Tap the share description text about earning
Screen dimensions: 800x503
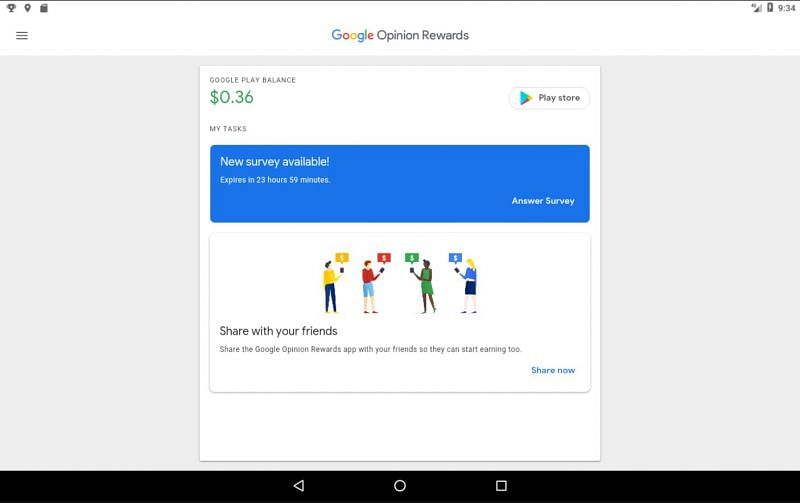[x=370, y=349]
